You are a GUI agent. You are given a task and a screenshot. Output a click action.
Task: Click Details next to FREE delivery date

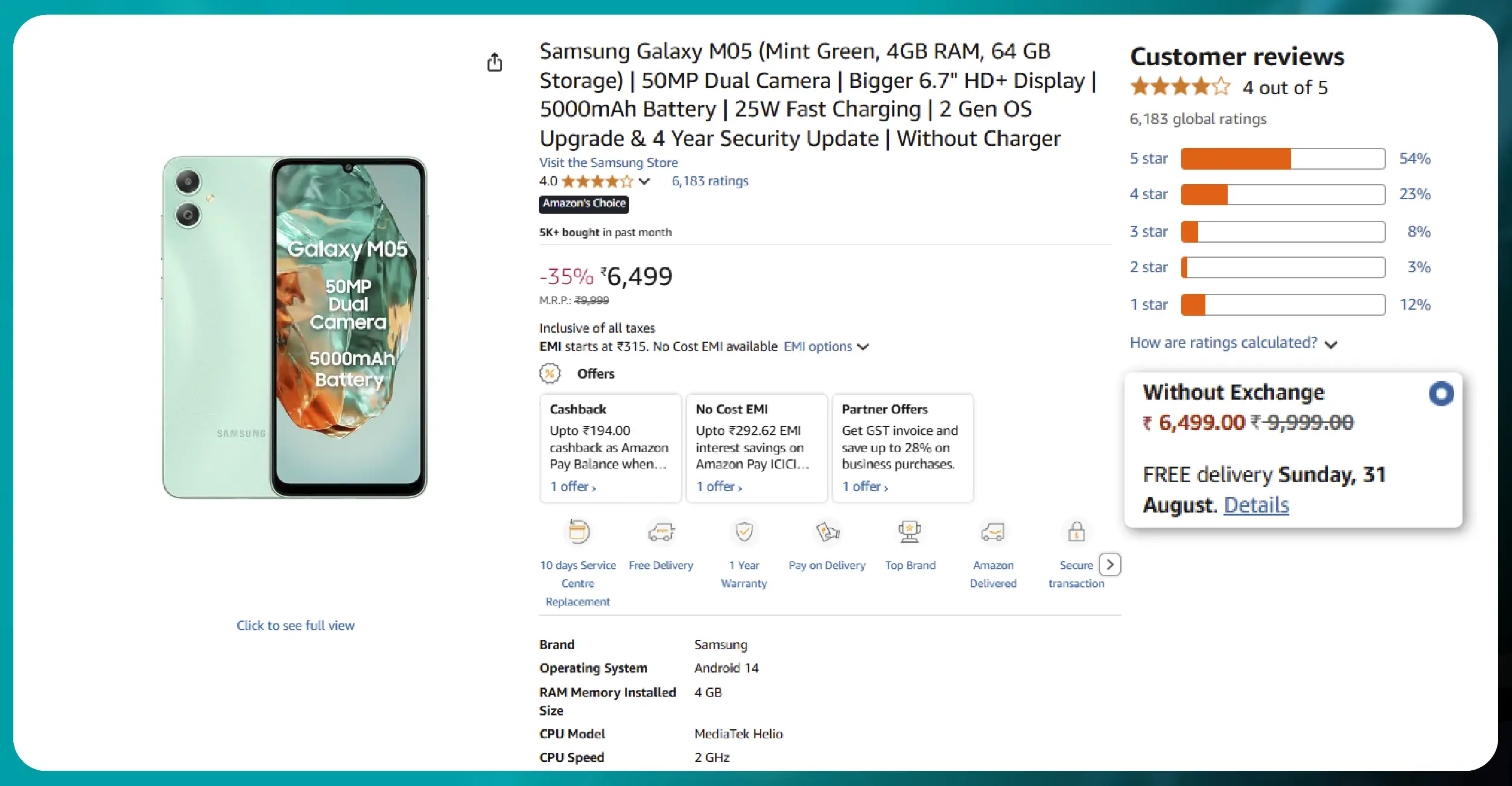[1255, 505]
